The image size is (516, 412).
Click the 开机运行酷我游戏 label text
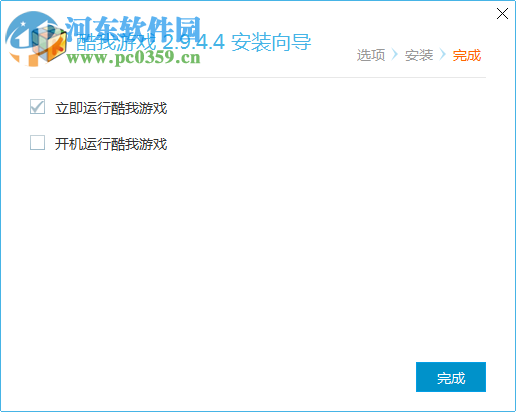pyautogui.click(x=111, y=144)
